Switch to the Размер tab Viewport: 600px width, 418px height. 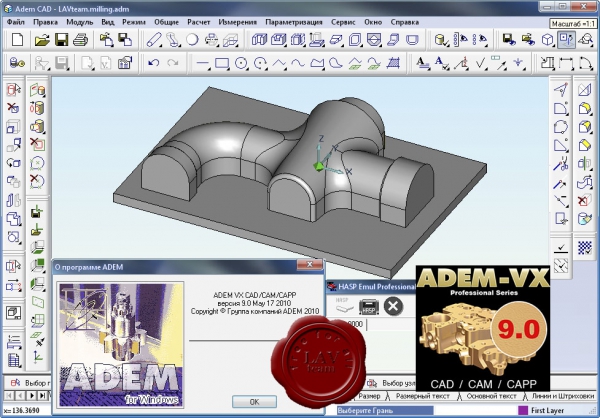tap(369, 396)
